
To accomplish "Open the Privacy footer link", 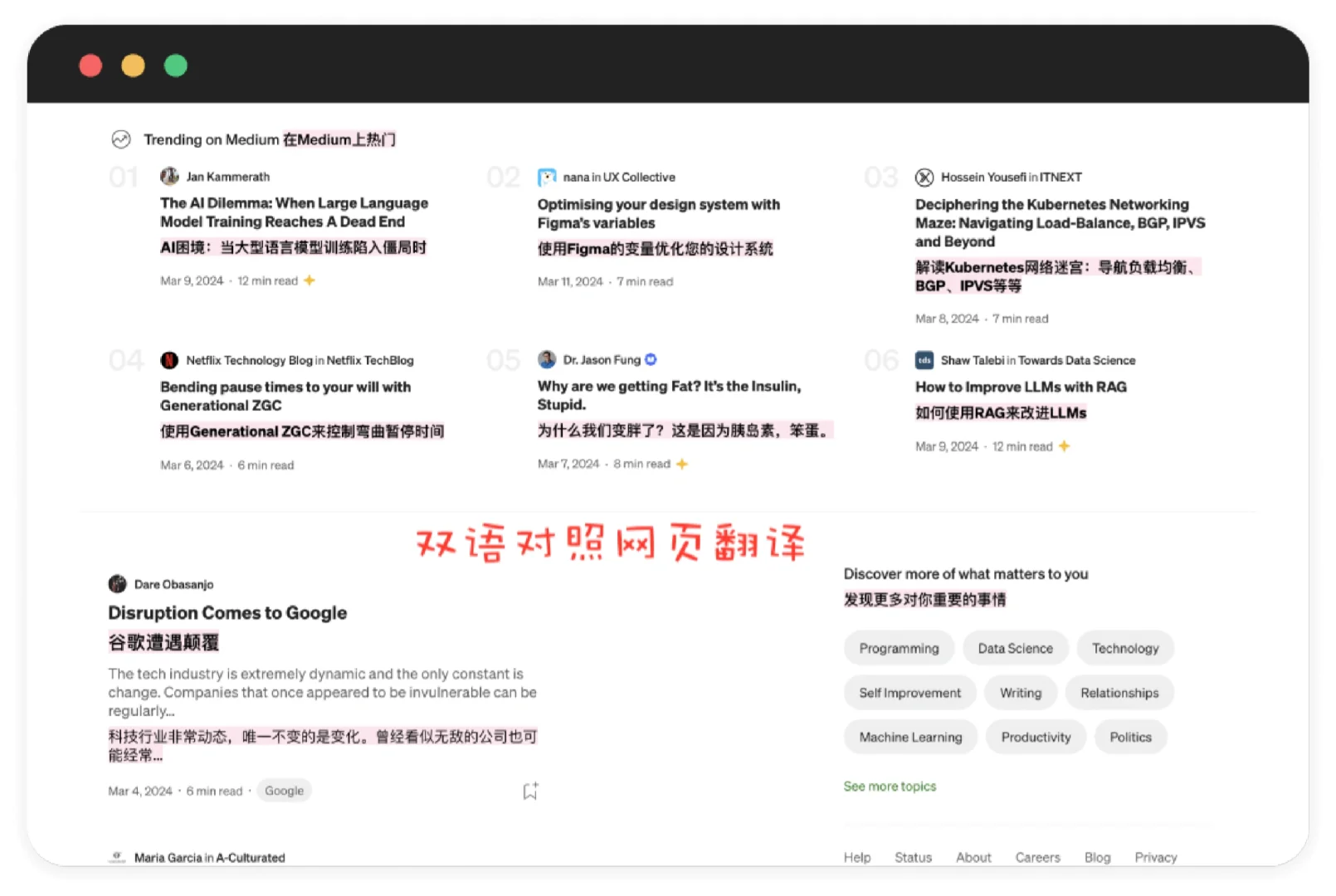I will pyautogui.click(x=1156, y=857).
